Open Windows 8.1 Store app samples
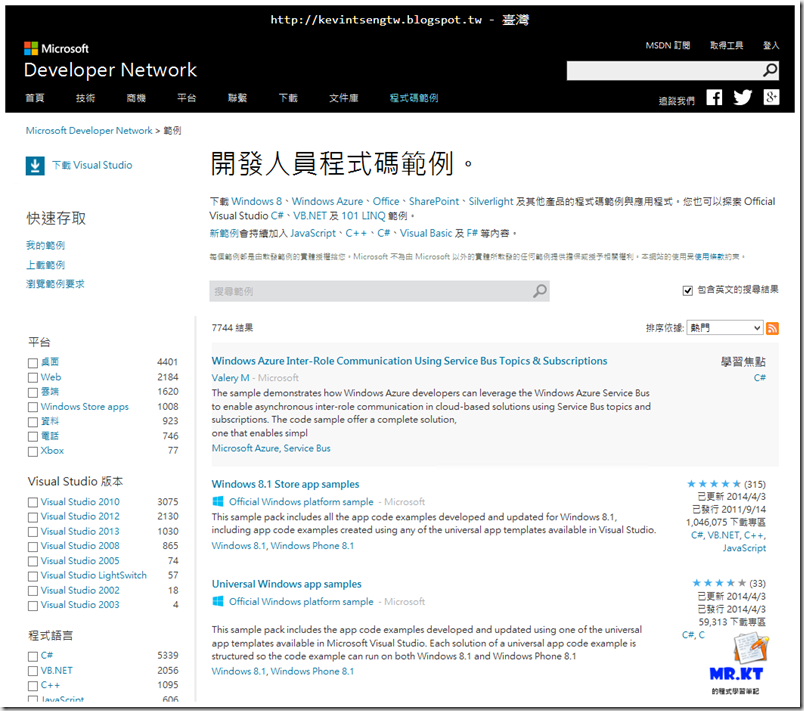Viewport: 804px width, 711px height. click(286, 484)
